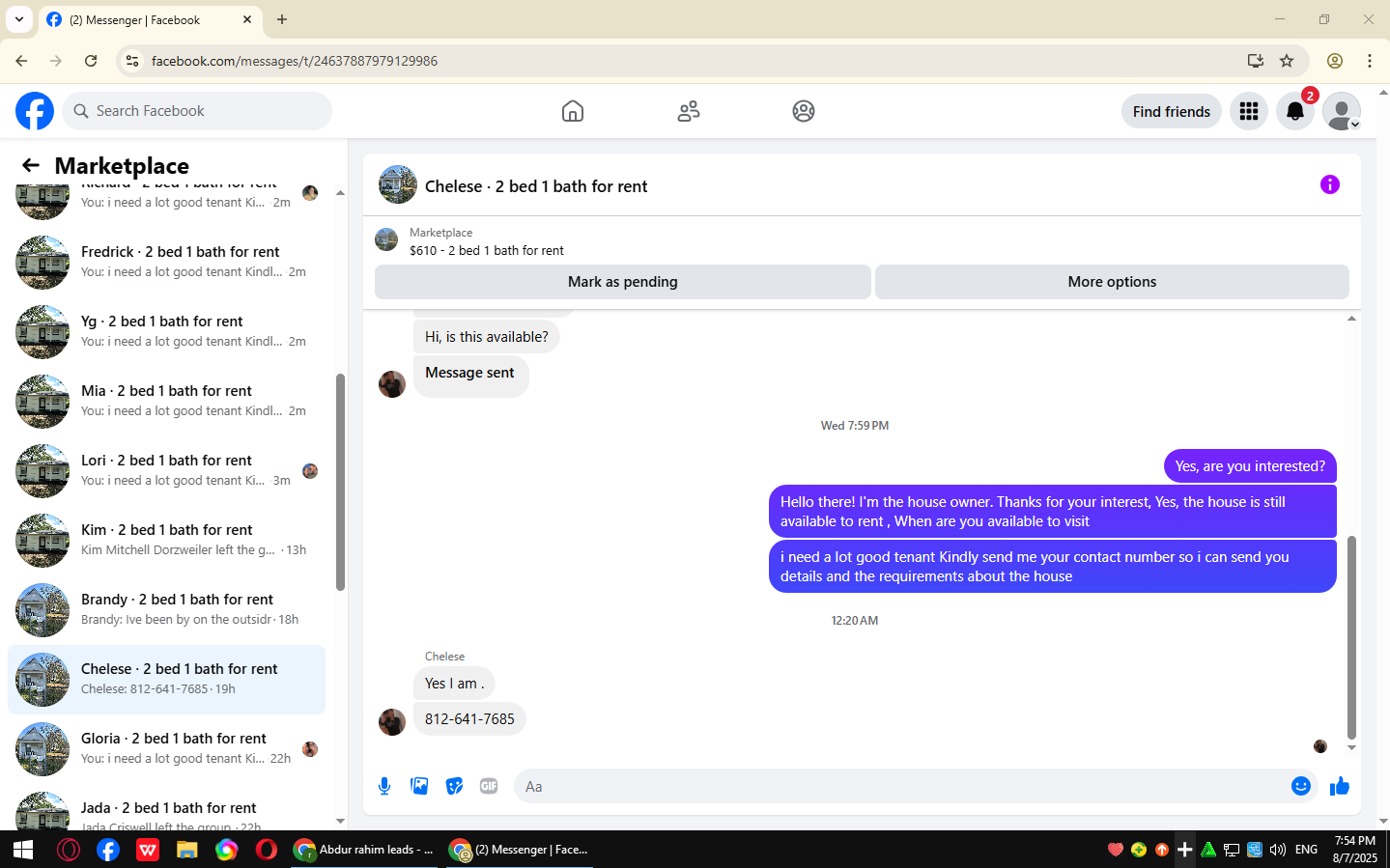The height and width of the screenshot is (868, 1390).
Task: Open the ENG language indicator
Action: (1306, 850)
